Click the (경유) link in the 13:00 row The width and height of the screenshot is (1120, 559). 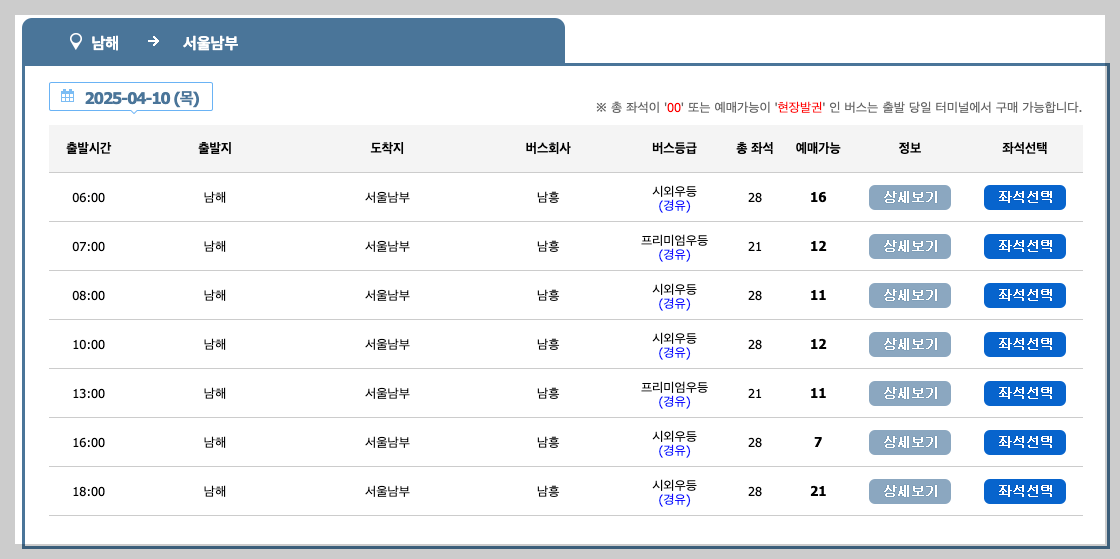(x=674, y=401)
